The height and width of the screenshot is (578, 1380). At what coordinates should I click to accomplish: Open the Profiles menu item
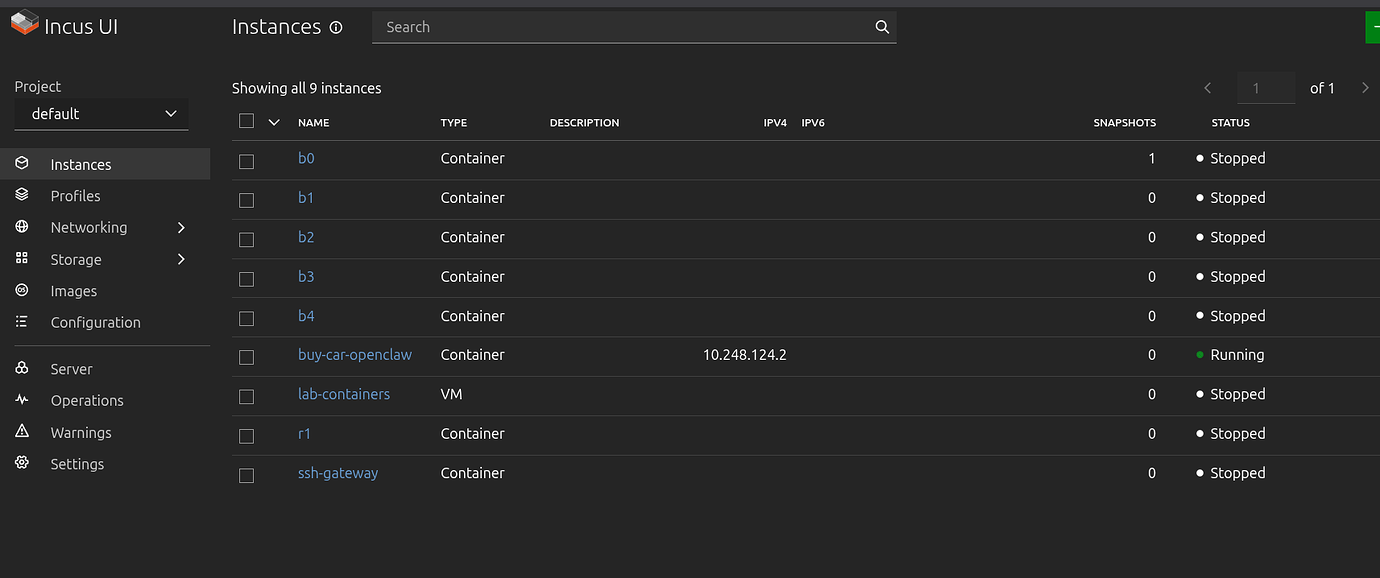click(76, 196)
